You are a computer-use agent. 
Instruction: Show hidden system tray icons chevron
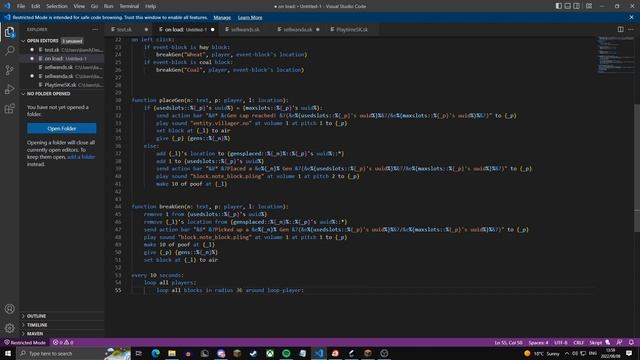click(x=567, y=353)
